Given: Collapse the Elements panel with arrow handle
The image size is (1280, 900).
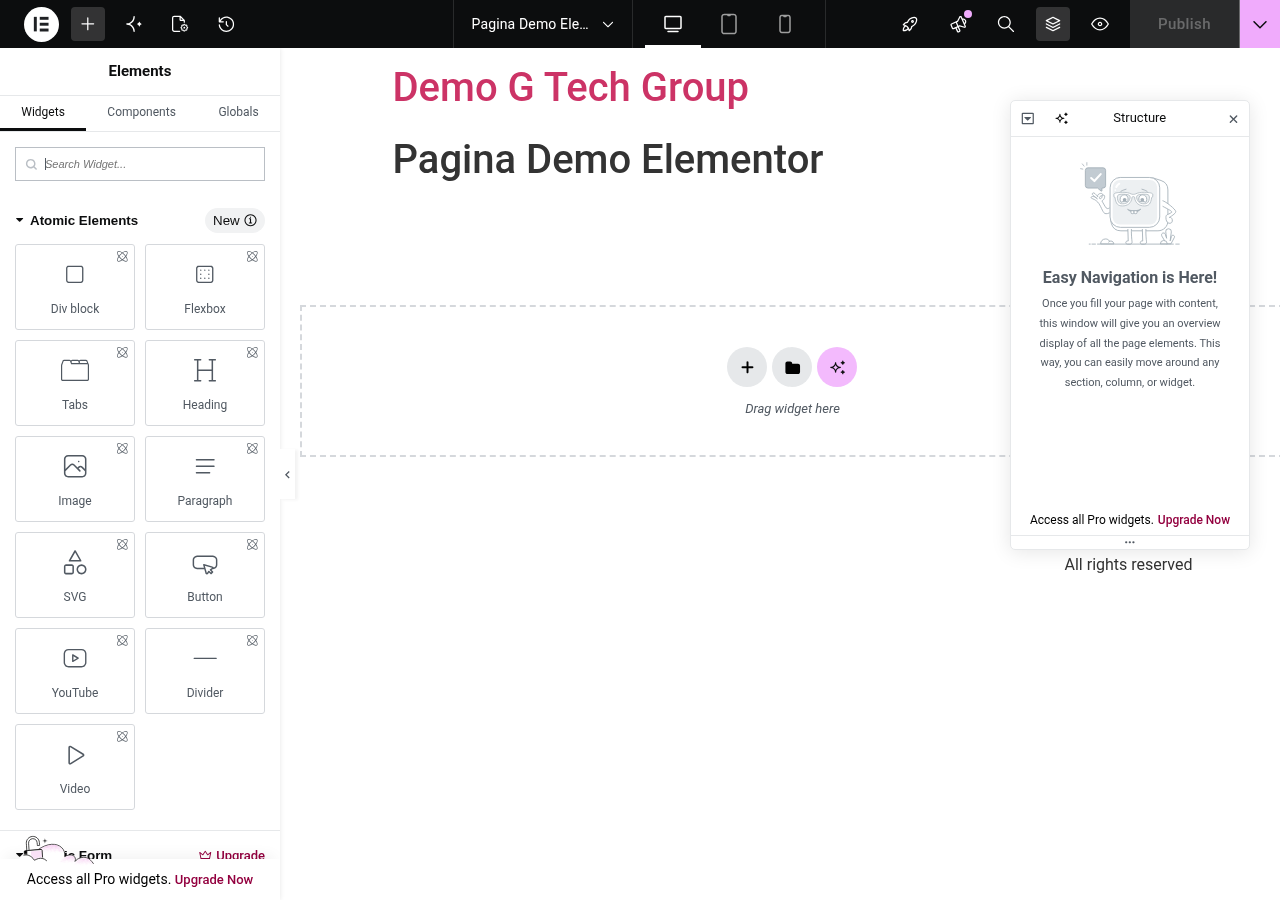Looking at the screenshot, I should 287,475.
